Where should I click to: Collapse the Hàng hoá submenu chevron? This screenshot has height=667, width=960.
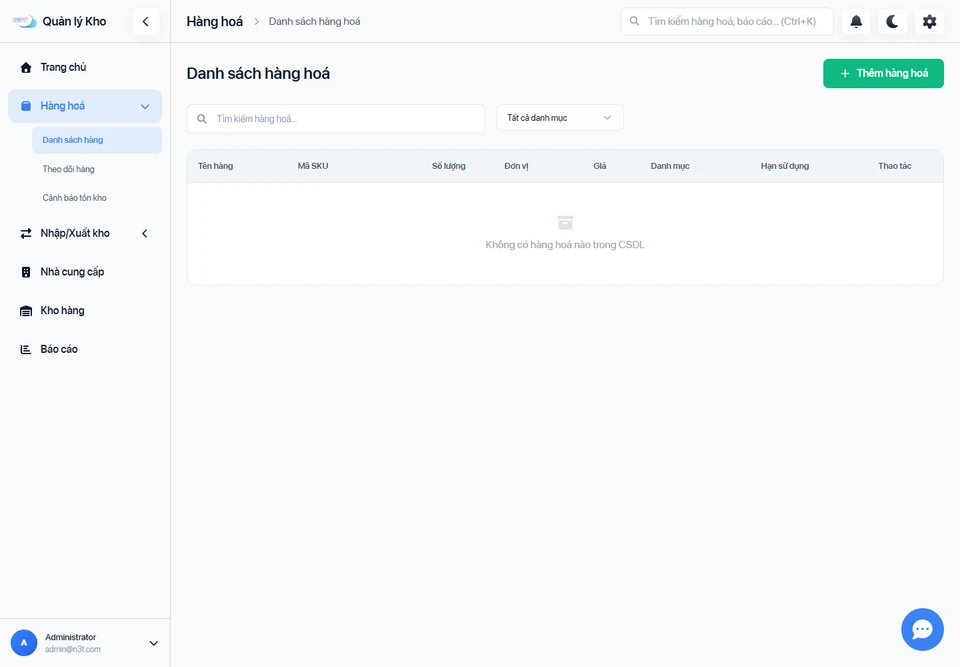click(145, 107)
